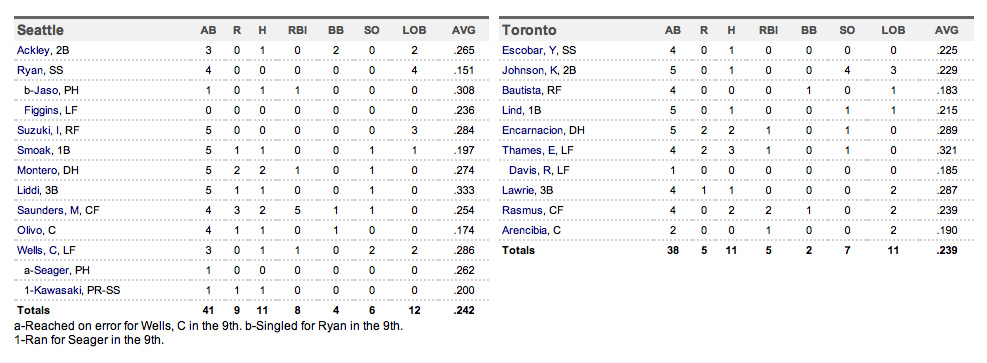Open Lawrie's player page
Viewport: 987px width, 363px height.
coord(518,191)
